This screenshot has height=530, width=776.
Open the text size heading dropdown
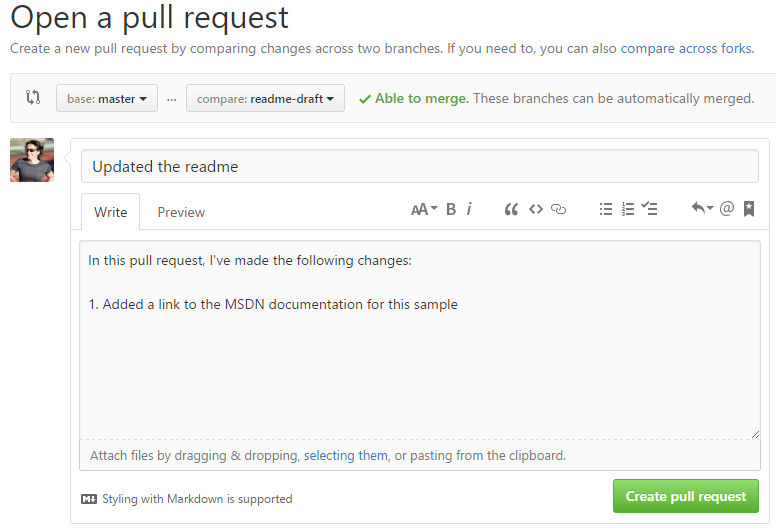point(424,209)
